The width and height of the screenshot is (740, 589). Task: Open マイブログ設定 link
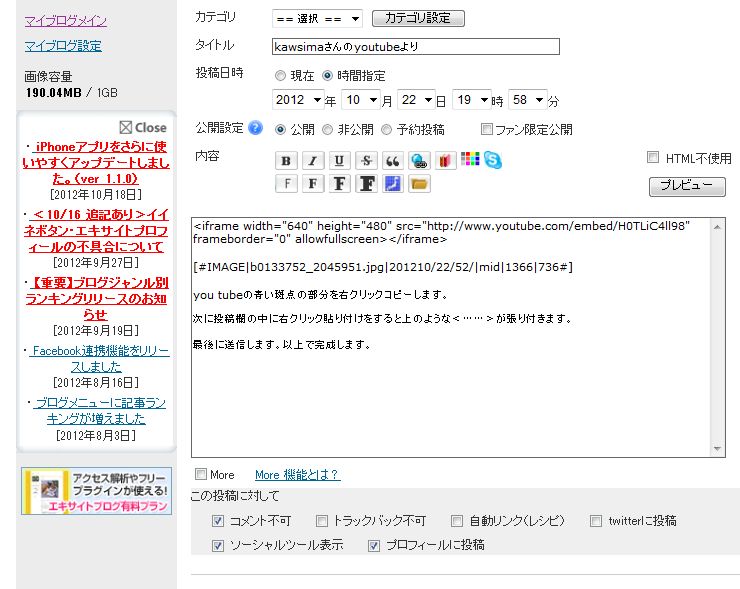click(x=63, y=46)
